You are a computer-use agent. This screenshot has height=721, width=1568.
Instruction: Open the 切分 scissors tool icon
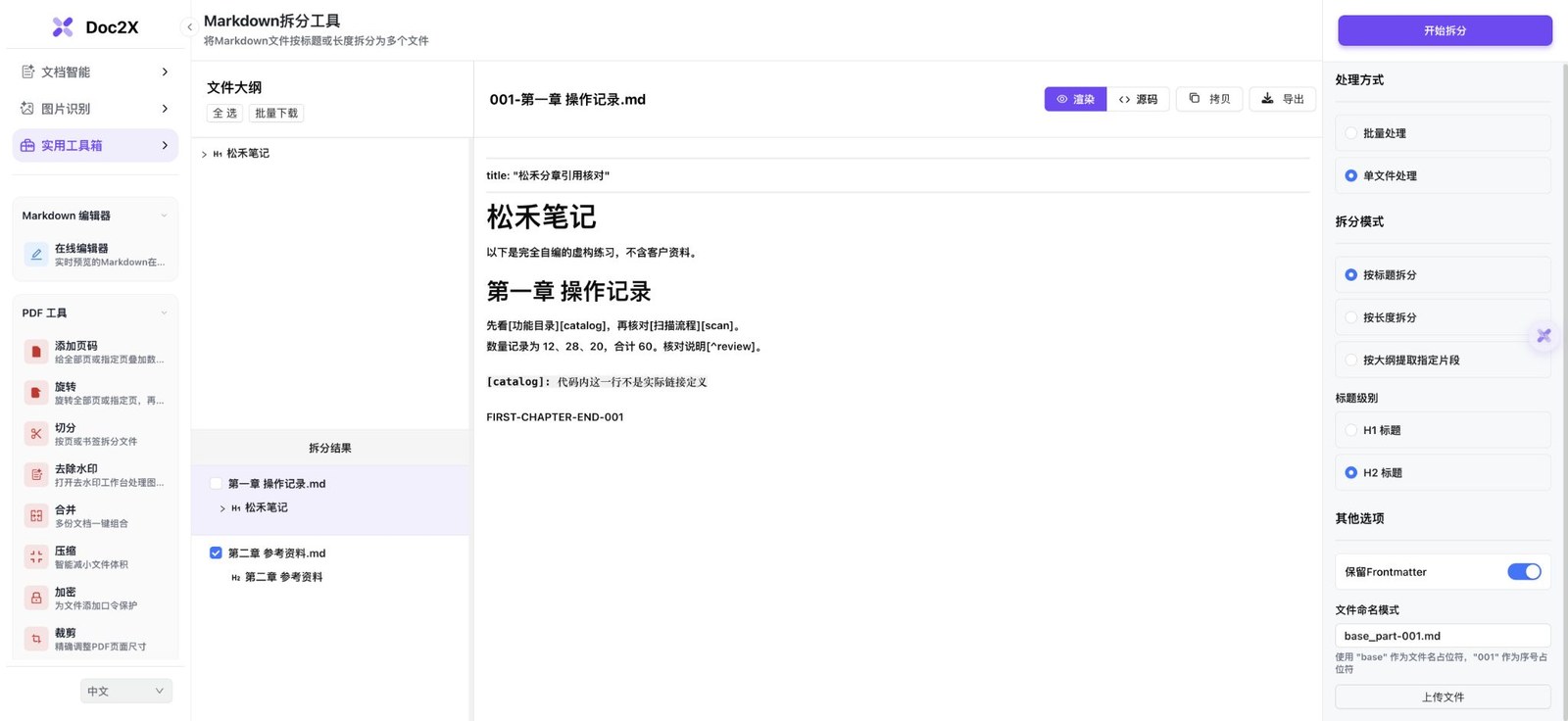point(36,434)
